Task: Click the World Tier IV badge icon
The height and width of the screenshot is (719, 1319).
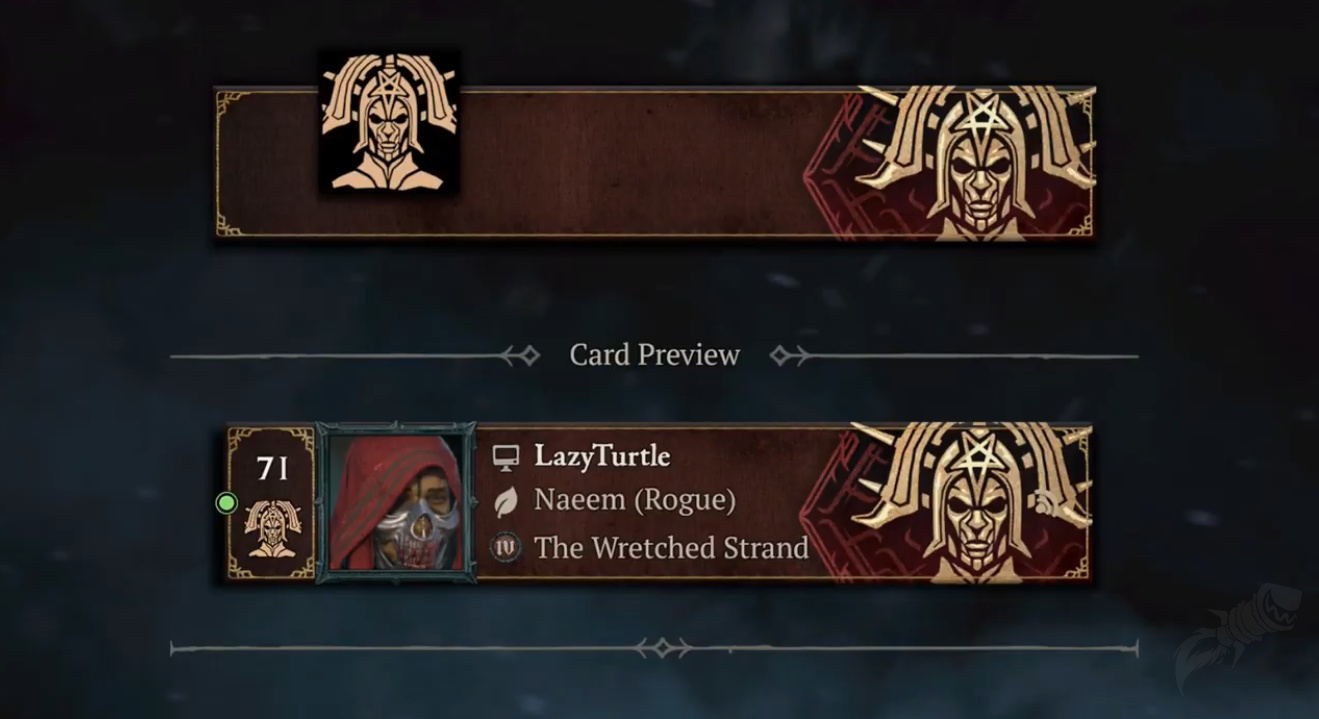Action: coord(506,548)
